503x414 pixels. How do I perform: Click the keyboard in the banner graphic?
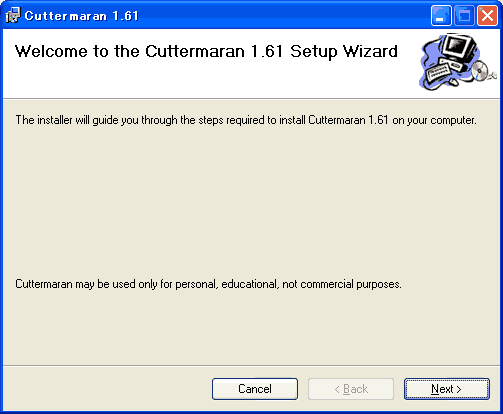pos(437,73)
